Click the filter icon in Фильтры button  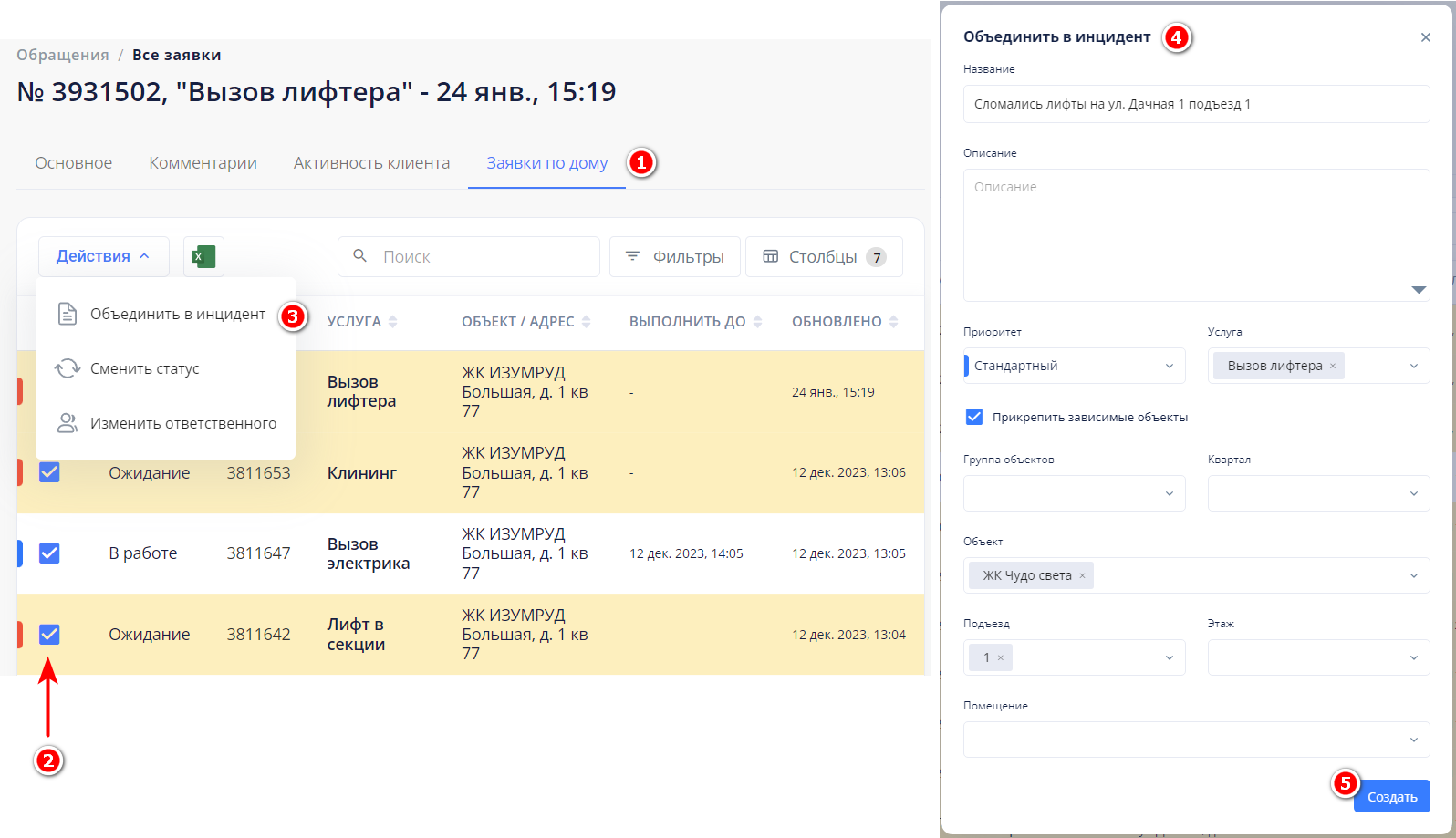tap(632, 256)
